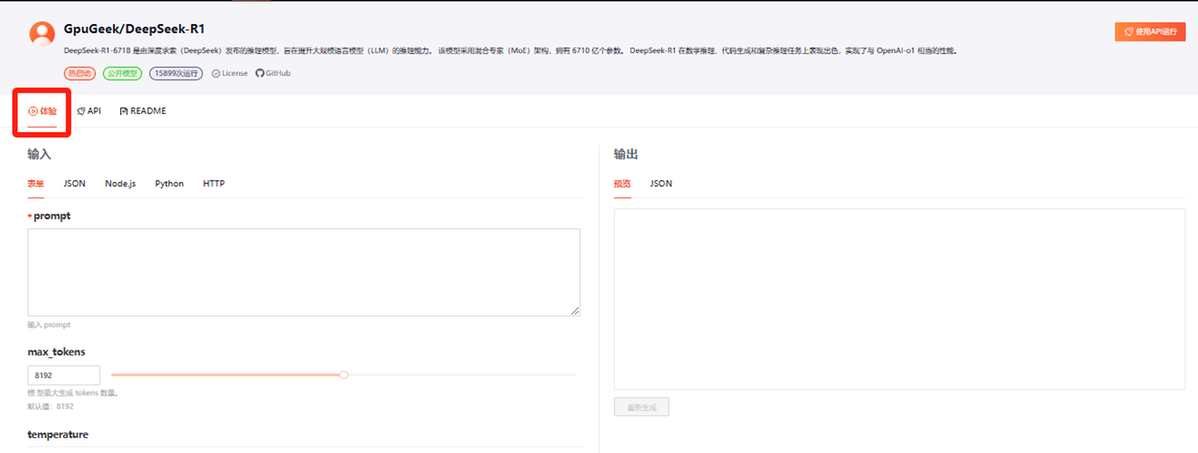This screenshot has height=453, width=1198.
Task: Switch to the Node.js tab
Action: point(121,184)
